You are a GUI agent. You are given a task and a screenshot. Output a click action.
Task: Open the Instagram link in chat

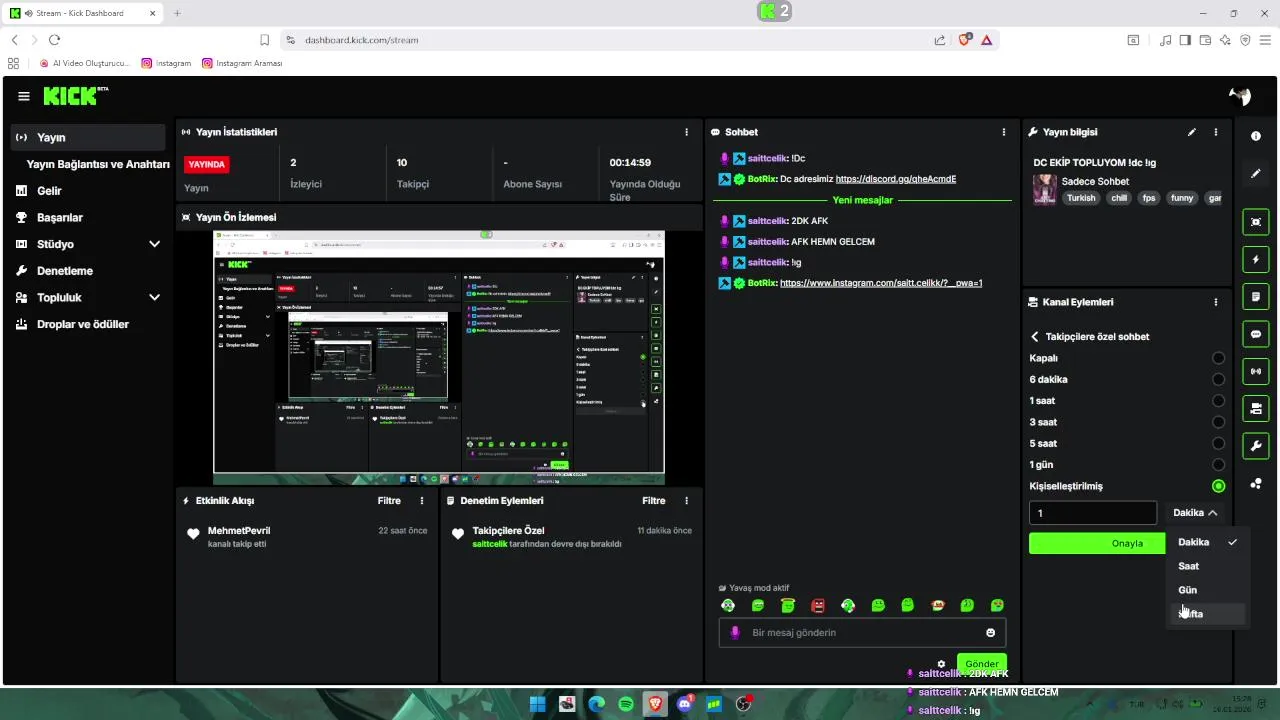[x=881, y=283]
